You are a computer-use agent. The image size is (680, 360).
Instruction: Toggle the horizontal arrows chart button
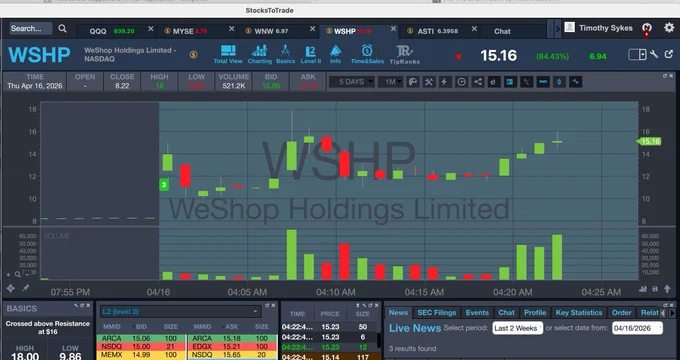[575, 82]
